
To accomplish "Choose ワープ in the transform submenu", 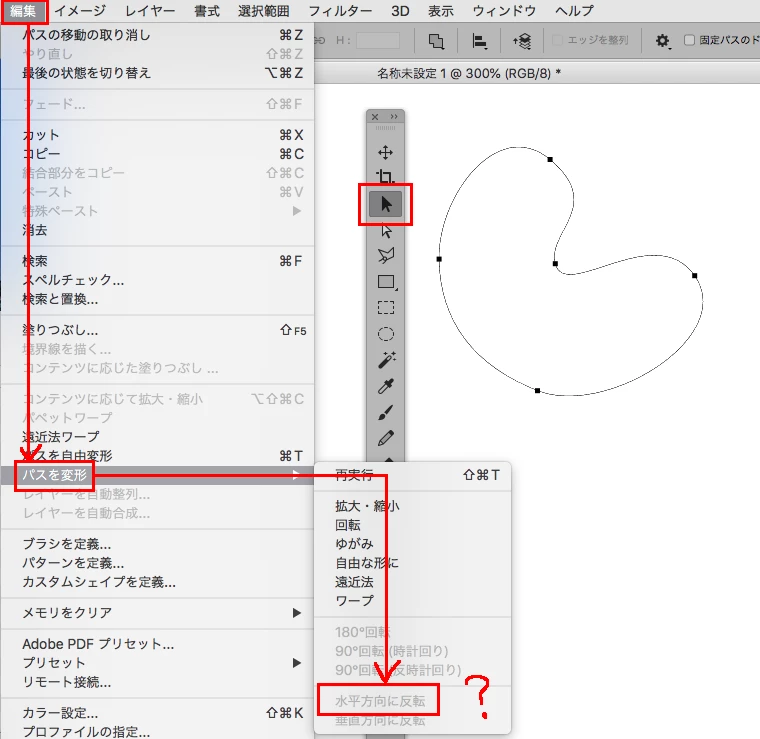I will [412, 601].
